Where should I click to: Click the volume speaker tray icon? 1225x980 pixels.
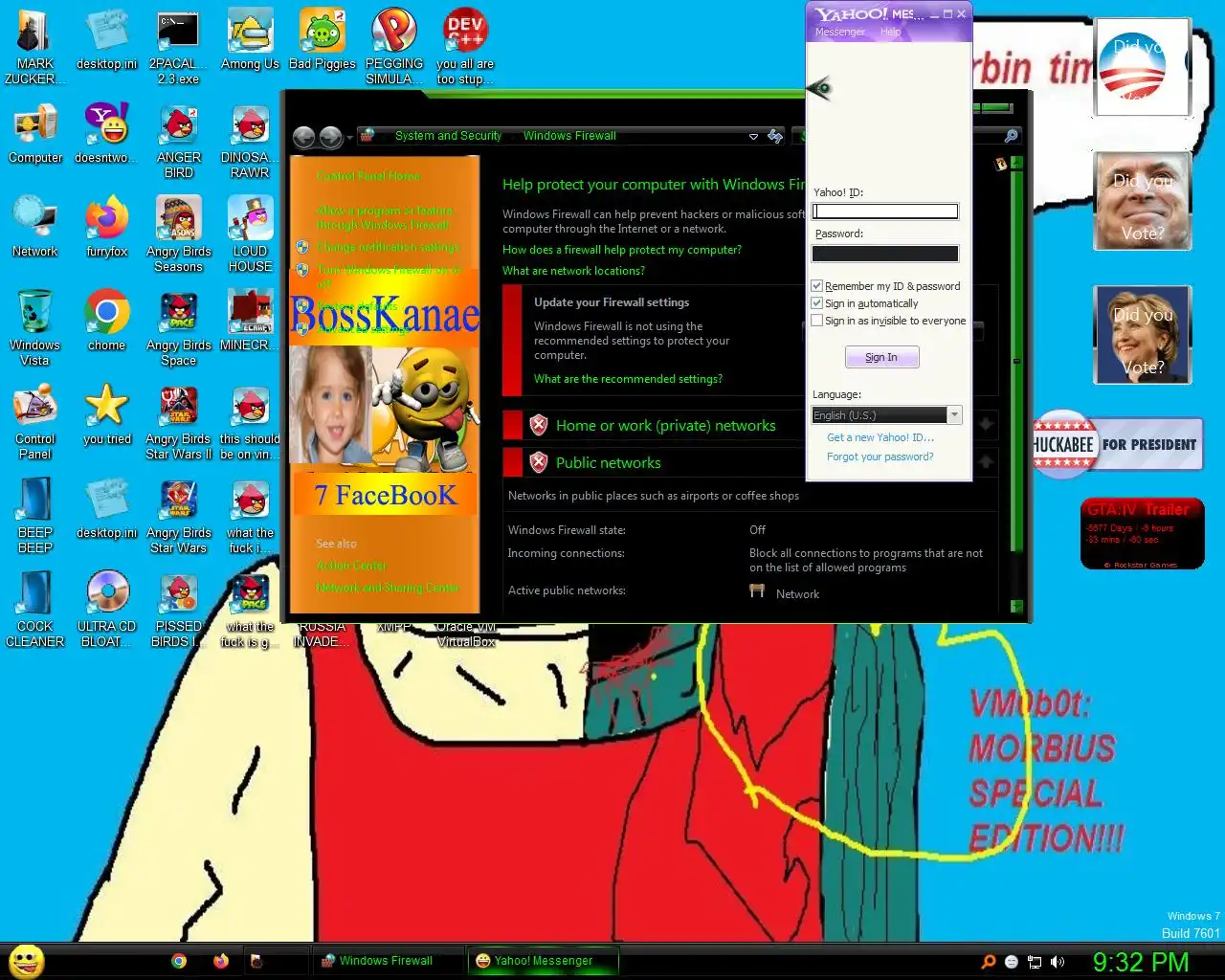coord(1058,962)
